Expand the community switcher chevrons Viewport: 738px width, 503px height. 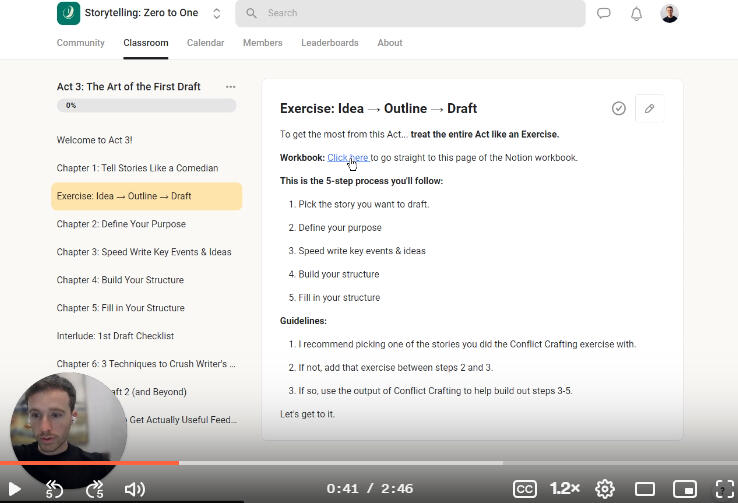point(217,14)
